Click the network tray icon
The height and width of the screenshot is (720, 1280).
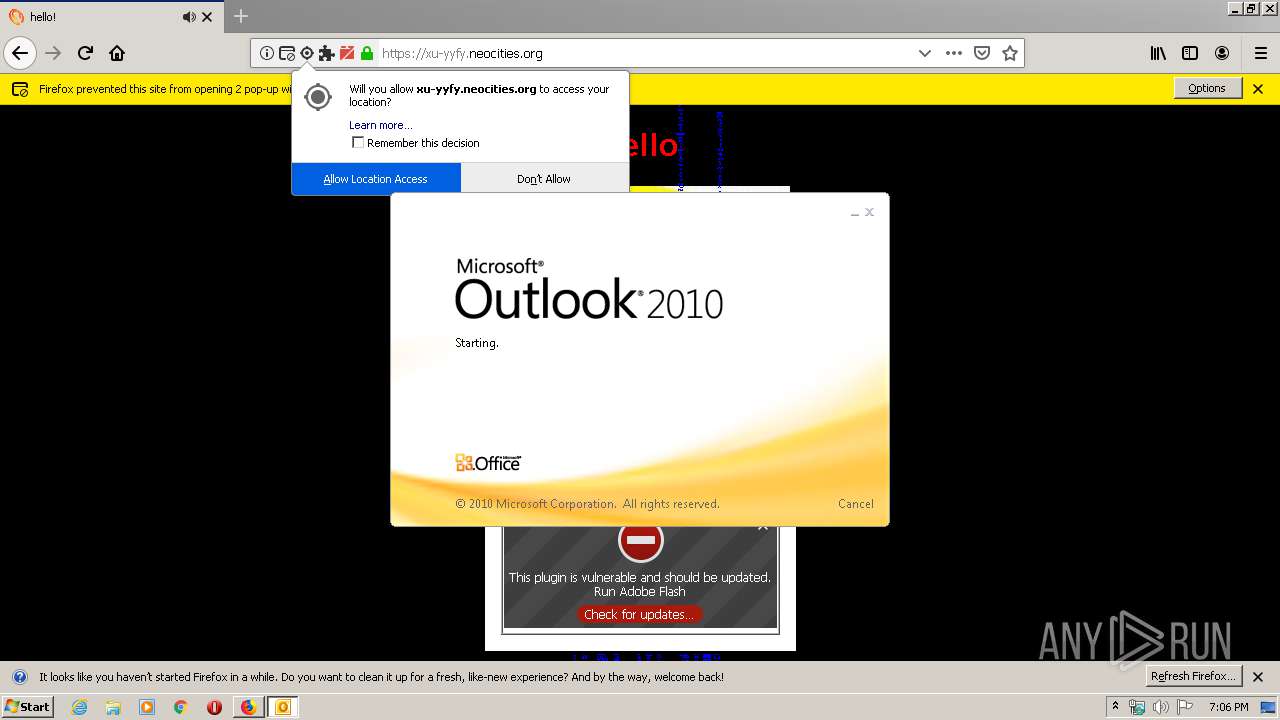1137,707
